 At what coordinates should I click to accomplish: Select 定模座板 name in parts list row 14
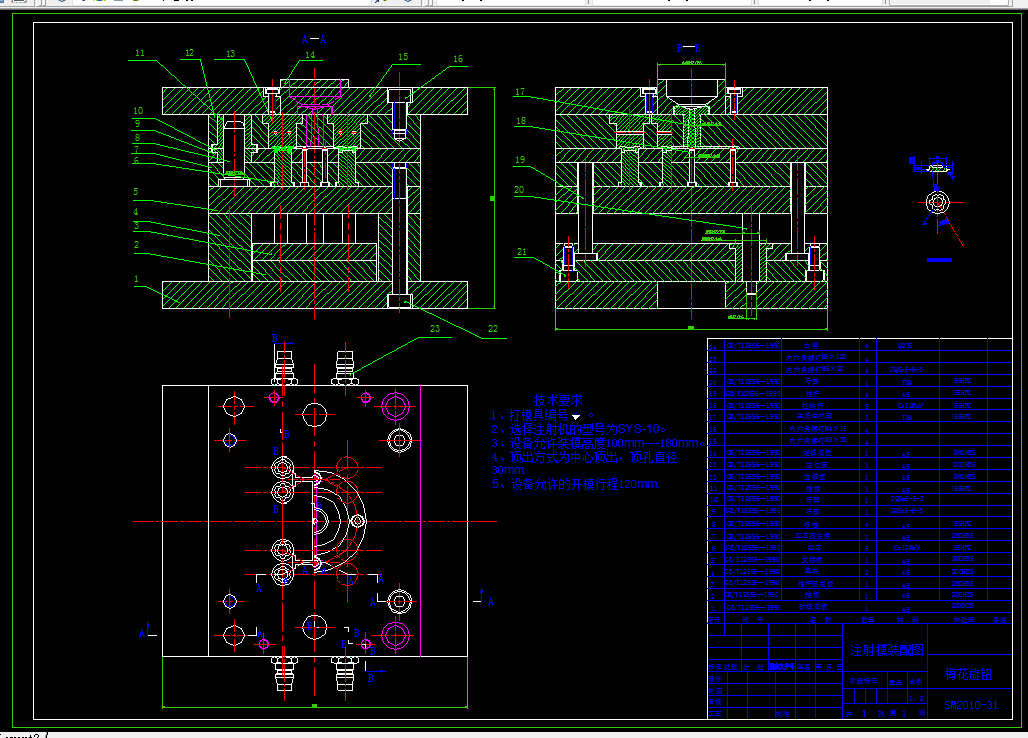tap(818, 453)
